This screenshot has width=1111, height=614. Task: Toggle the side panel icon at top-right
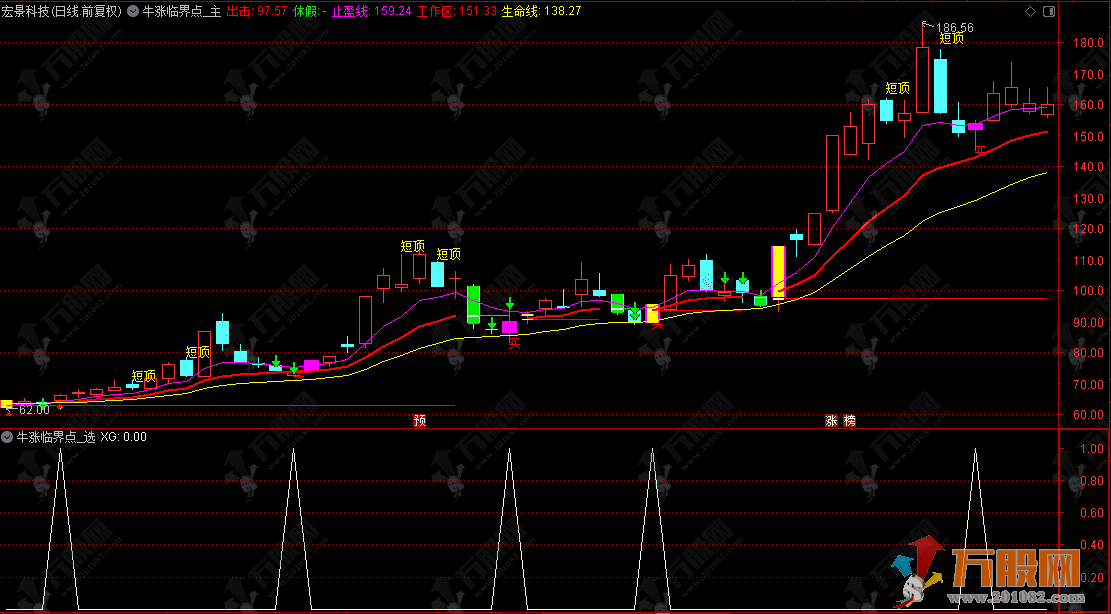coord(1046,12)
